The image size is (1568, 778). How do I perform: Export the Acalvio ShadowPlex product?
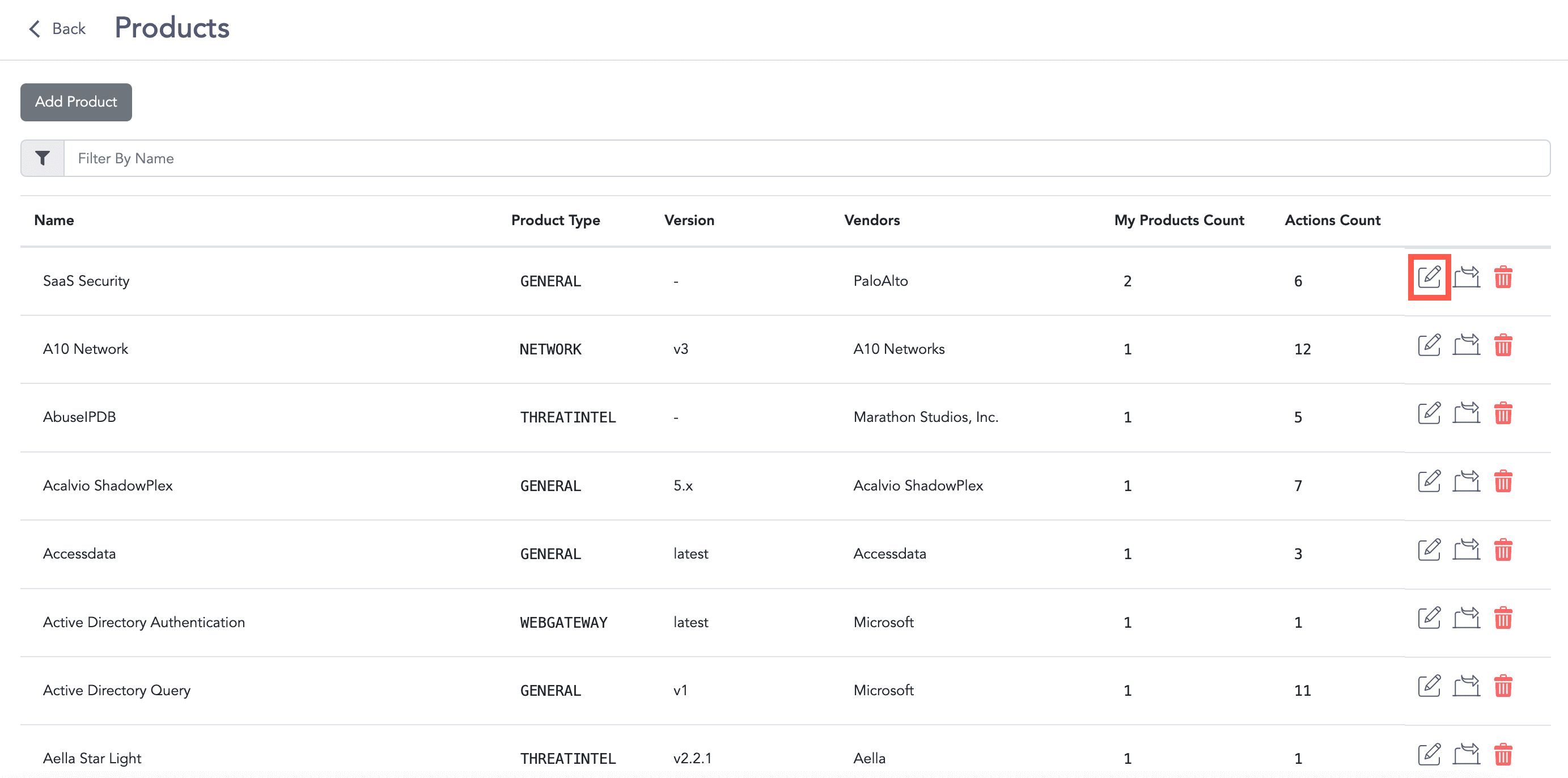1467,481
